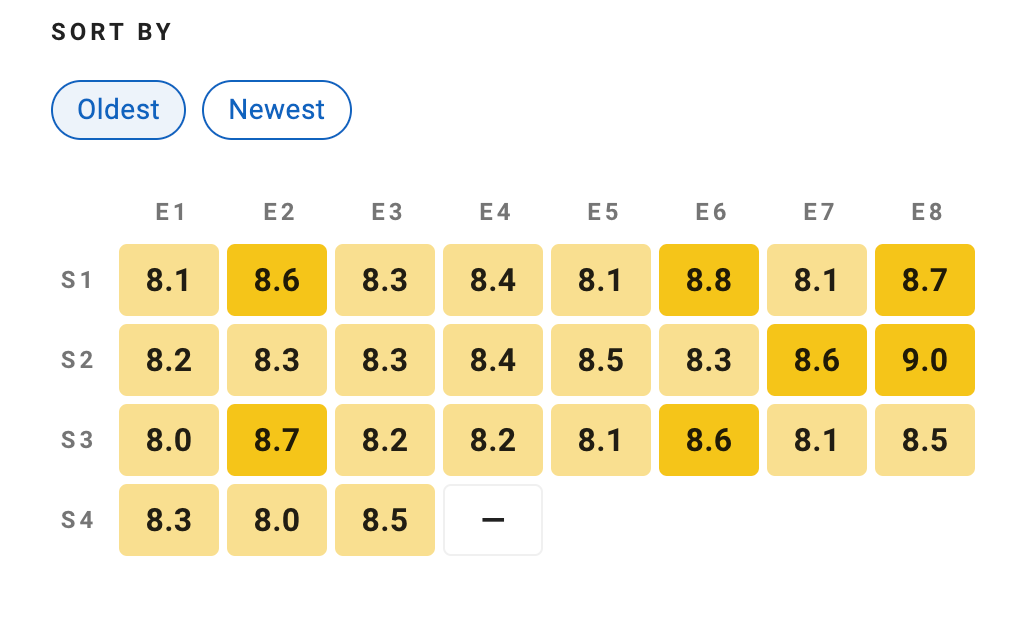This screenshot has width=1036, height=640.
Task: Select the S3 E6 rating 8.6 cell
Action: [x=709, y=440]
